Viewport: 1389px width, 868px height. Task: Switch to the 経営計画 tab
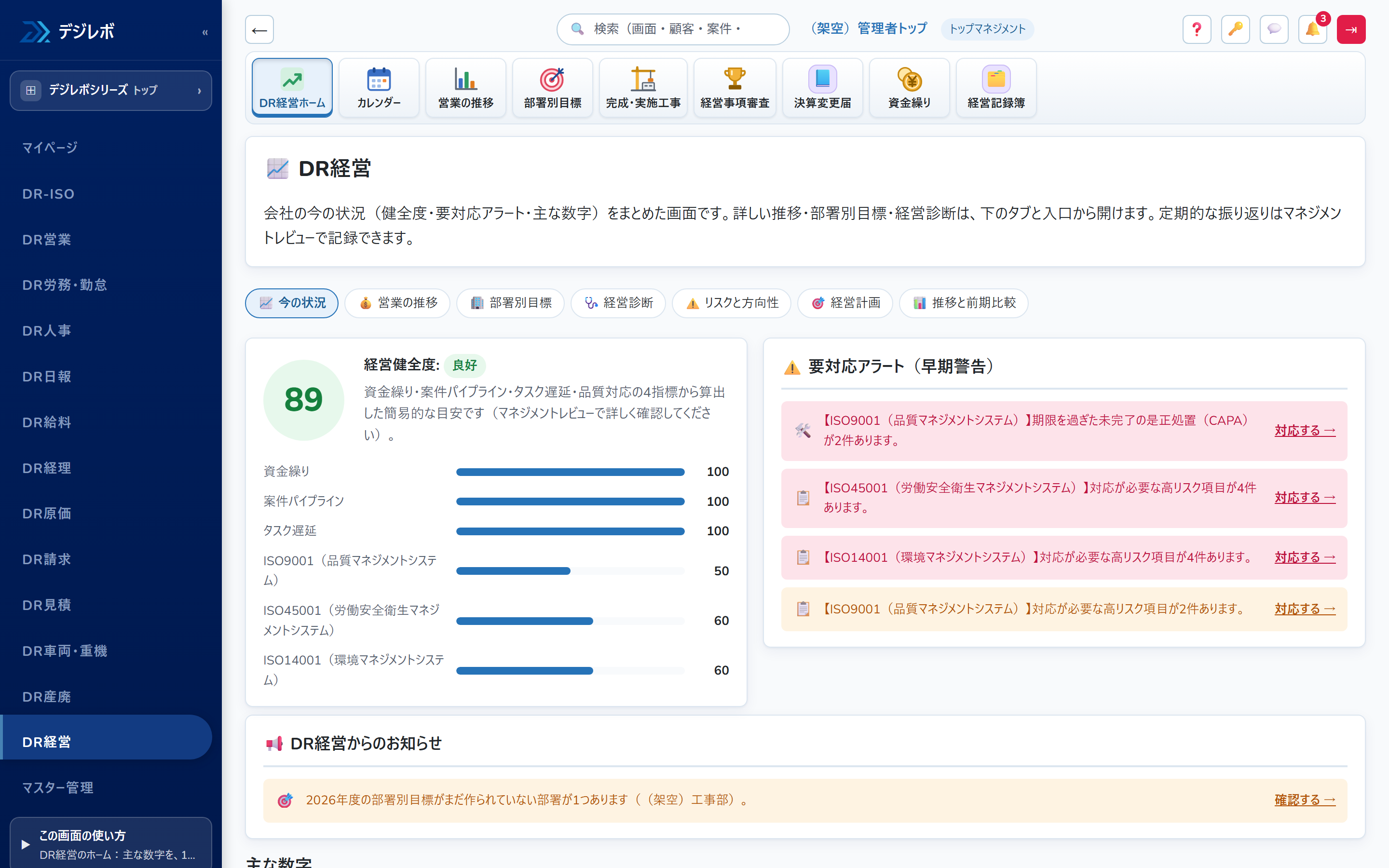pos(845,302)
